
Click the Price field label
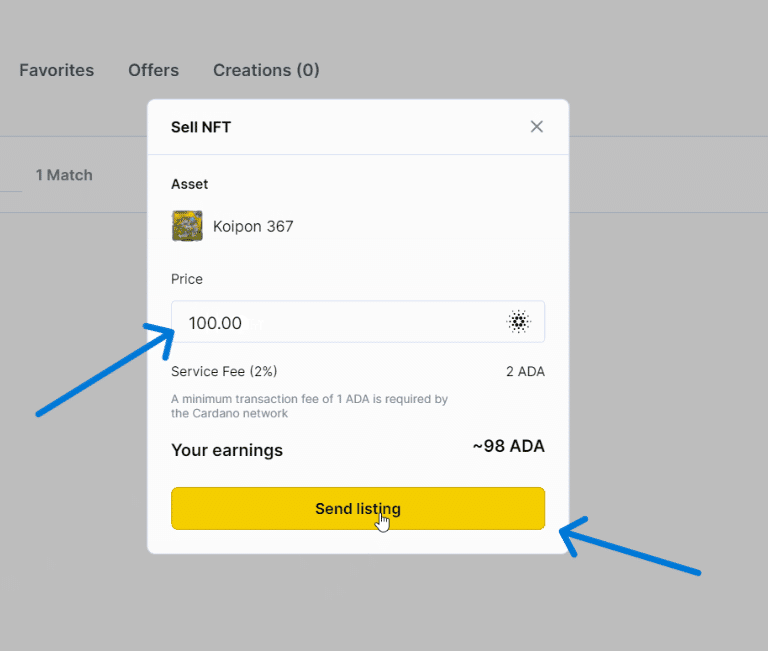point(187,279)
